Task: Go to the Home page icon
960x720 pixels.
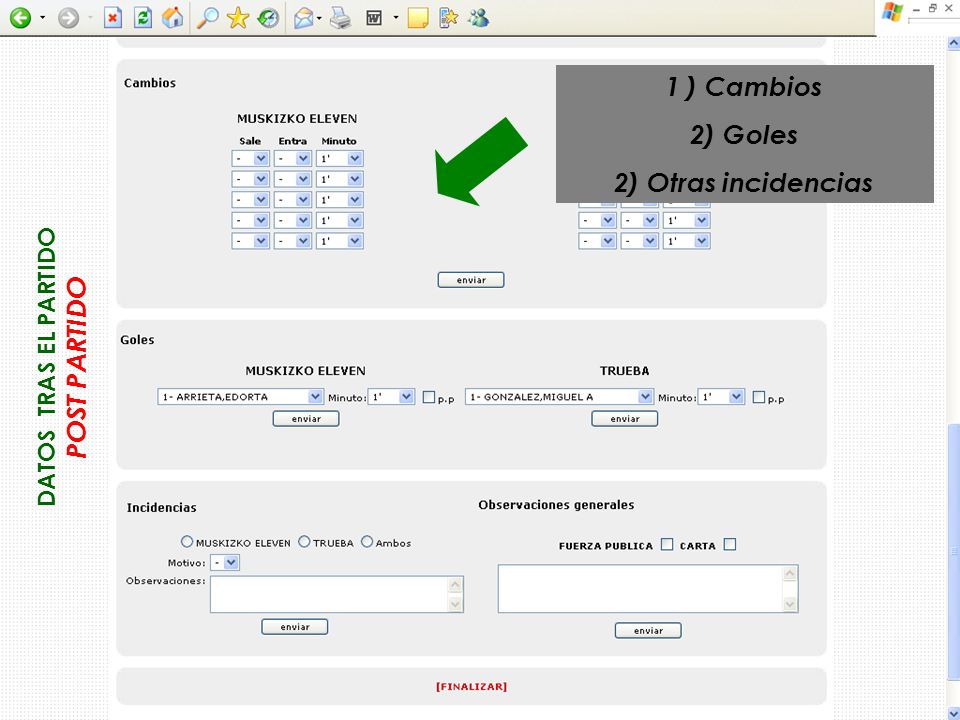Action: click(x=173, y=18)
